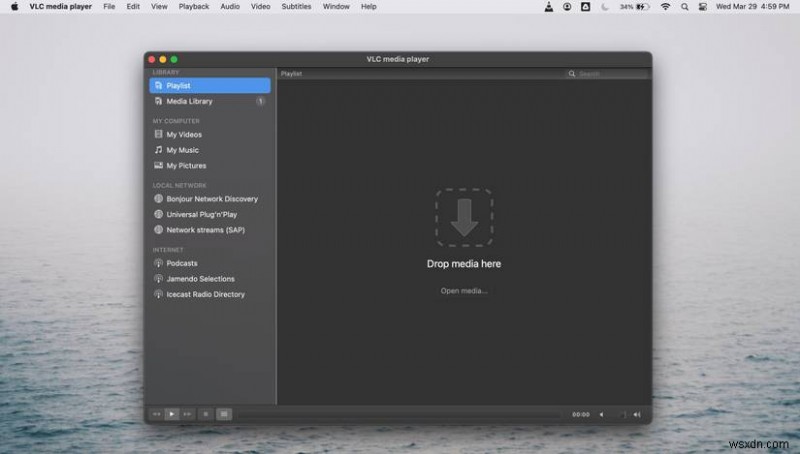Click the Playlist music-note icon
800x454 pixels.
159,86
